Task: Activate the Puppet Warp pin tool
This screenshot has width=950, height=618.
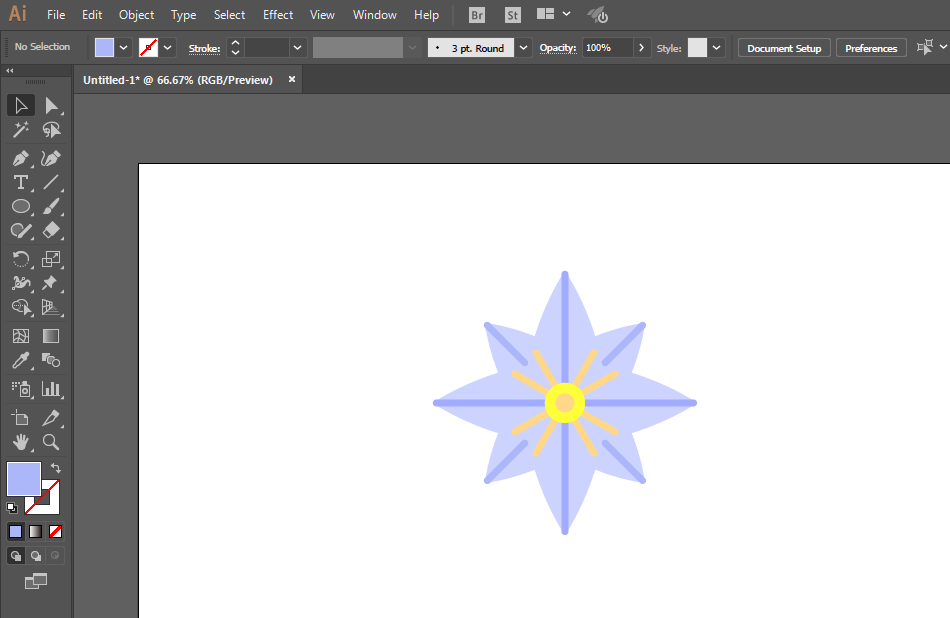Action: (x=51, y=283)
